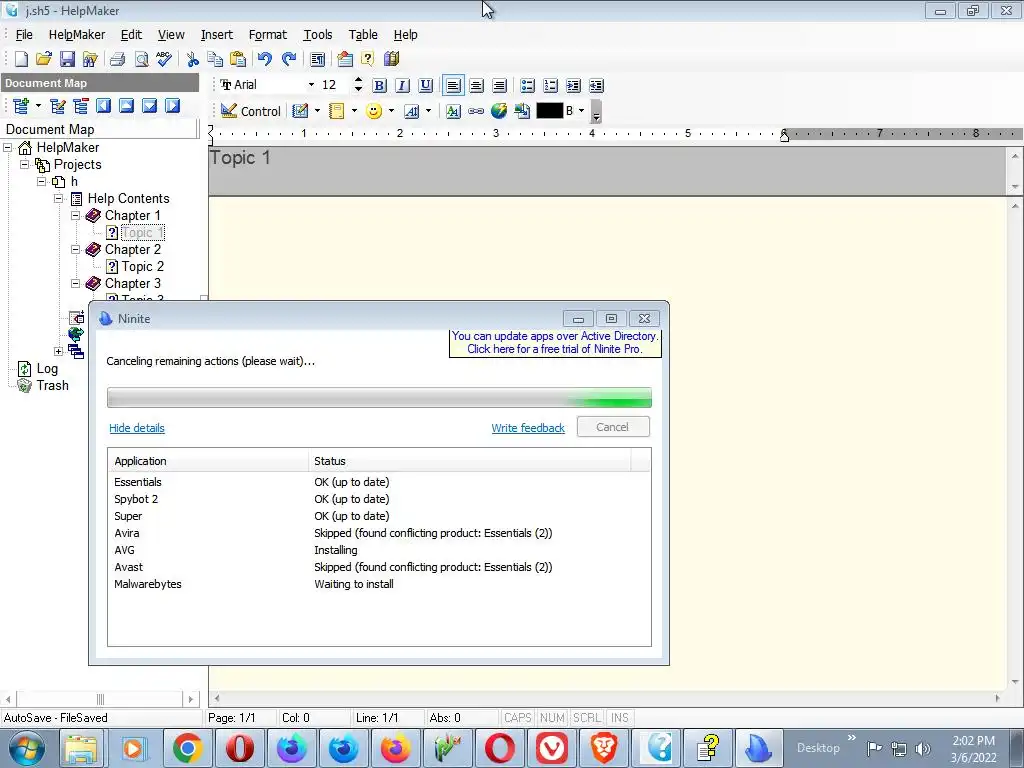Move item up in Document Map

click(127, 106)
